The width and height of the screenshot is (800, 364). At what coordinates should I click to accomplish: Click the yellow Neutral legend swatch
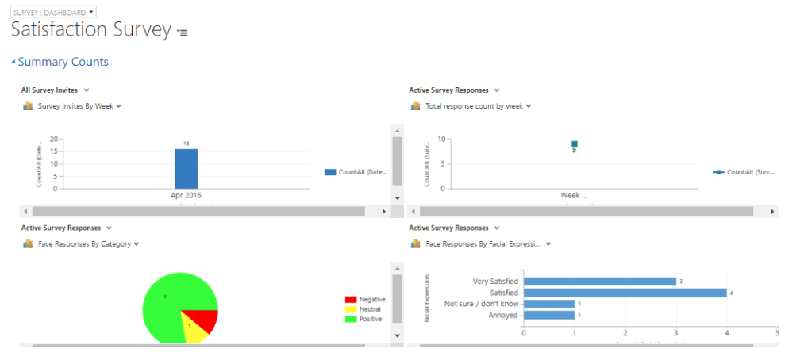pyautogui.click(x=351, y=309)
